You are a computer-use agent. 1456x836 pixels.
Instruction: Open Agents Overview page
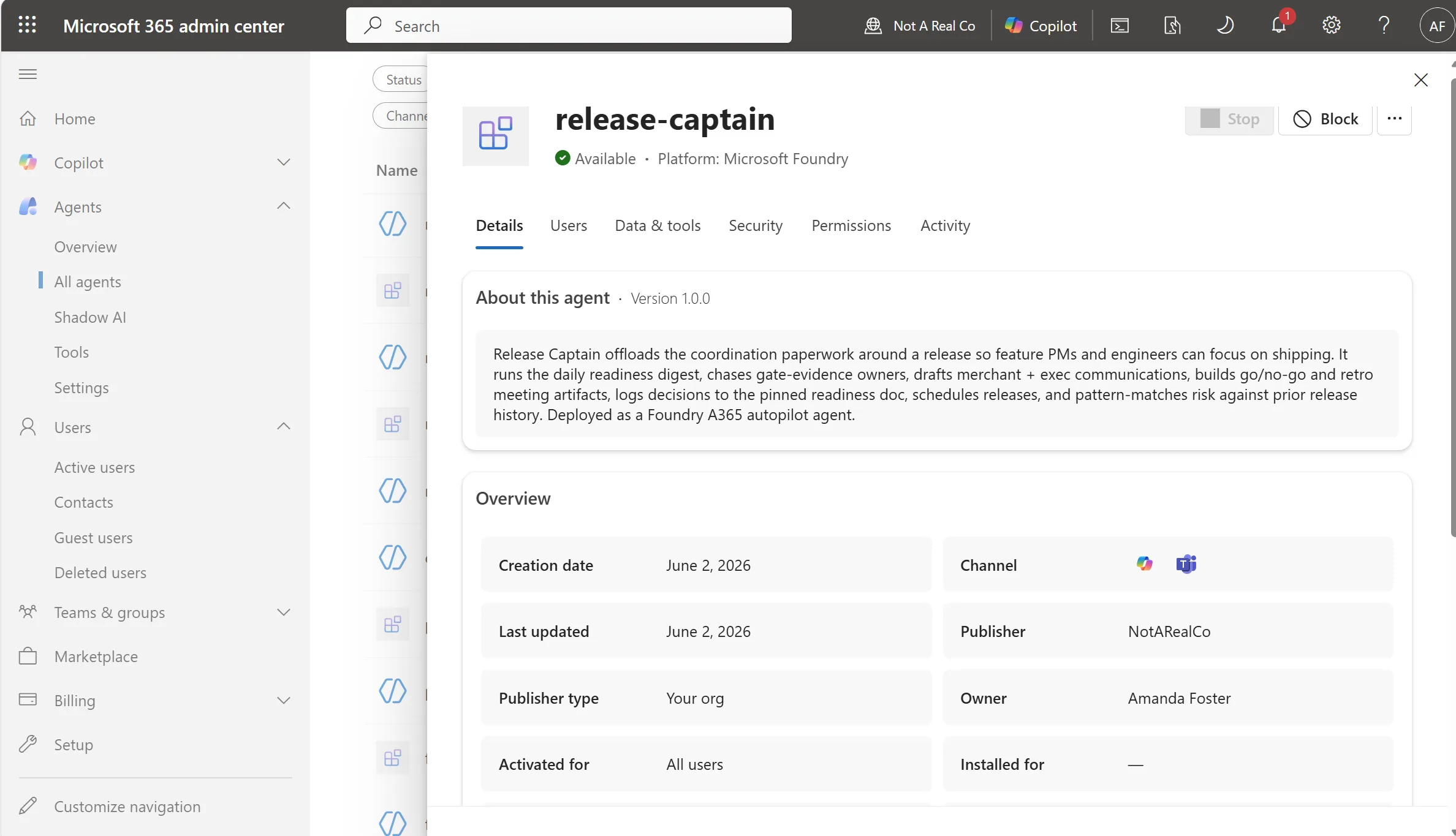85,246
